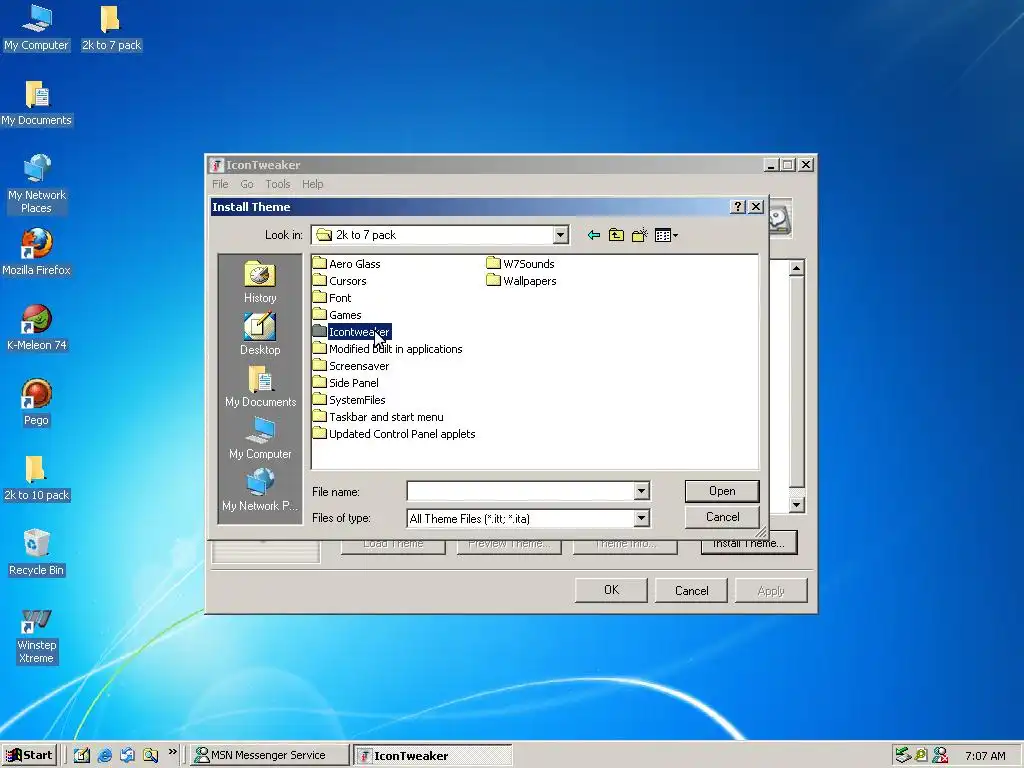This screenshot has height=768, width=1024.
Task: Switch to MSN Messenger Service taskbar button
Action: coord(269,755)
